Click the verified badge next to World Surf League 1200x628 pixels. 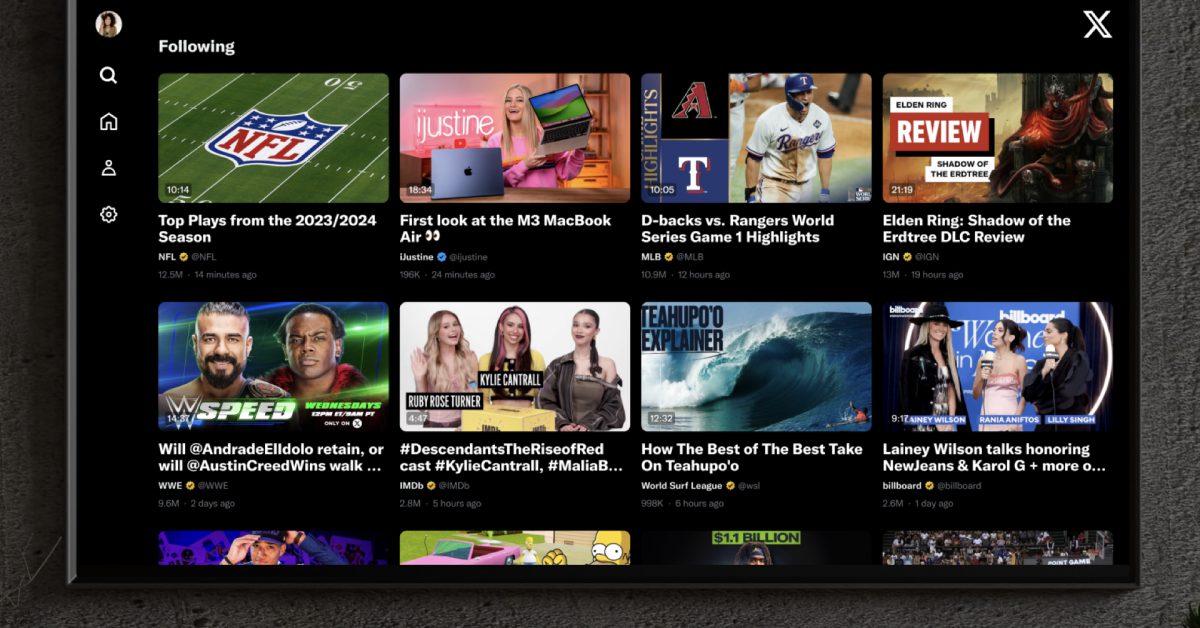coord(730,486)
